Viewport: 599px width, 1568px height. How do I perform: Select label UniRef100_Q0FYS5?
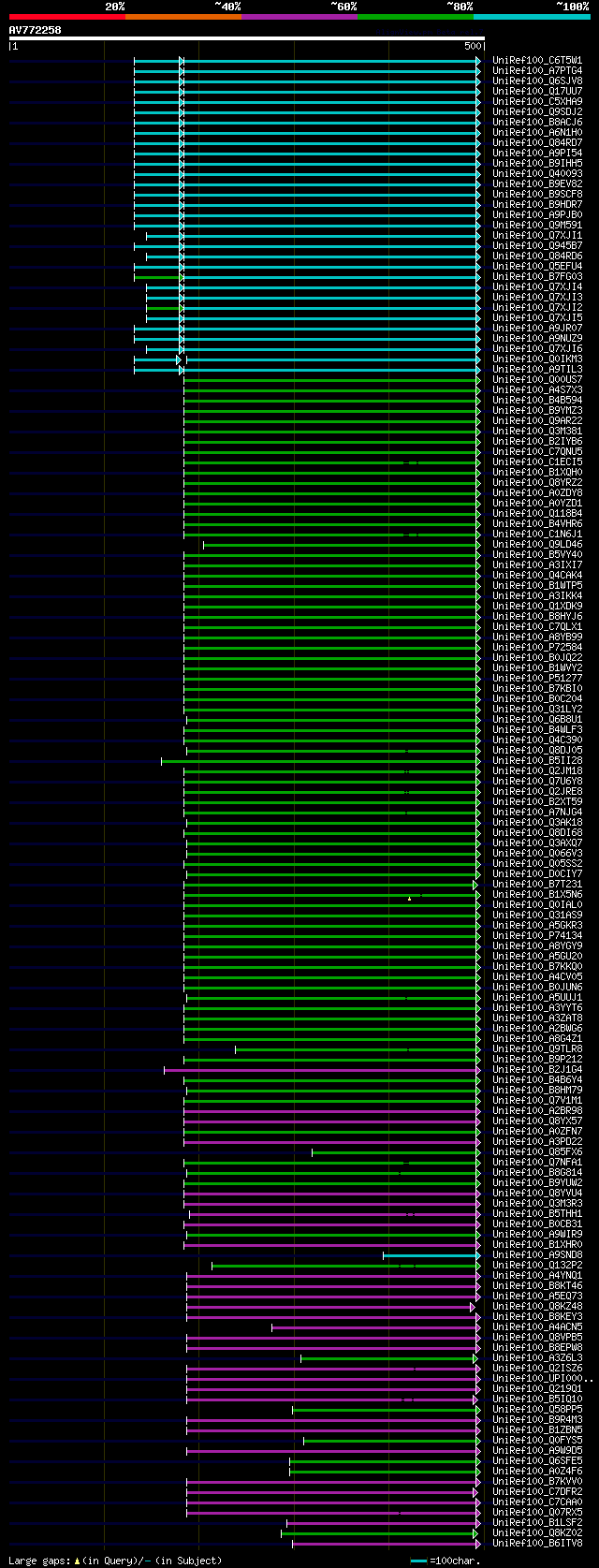click(537, 1440)
